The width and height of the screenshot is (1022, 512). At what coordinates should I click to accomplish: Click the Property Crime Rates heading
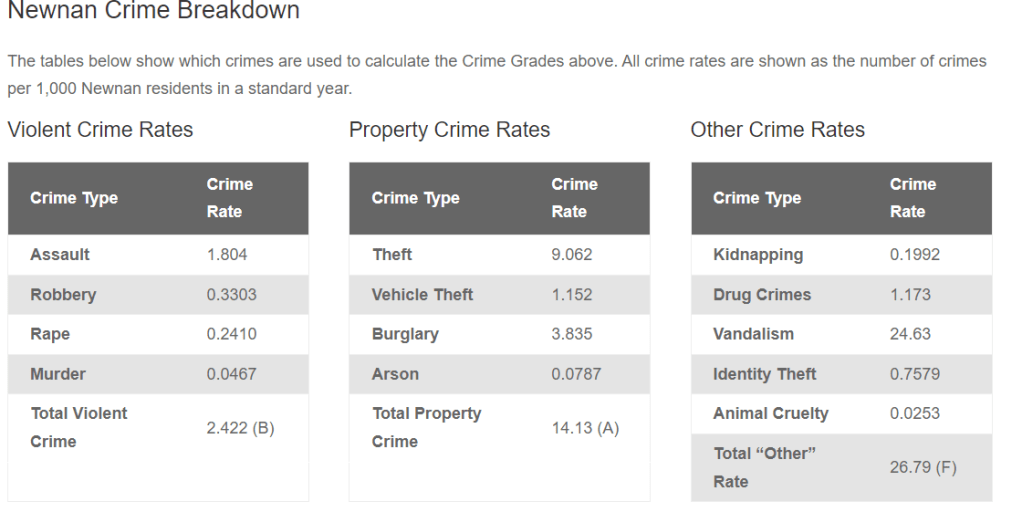point(449,130)
